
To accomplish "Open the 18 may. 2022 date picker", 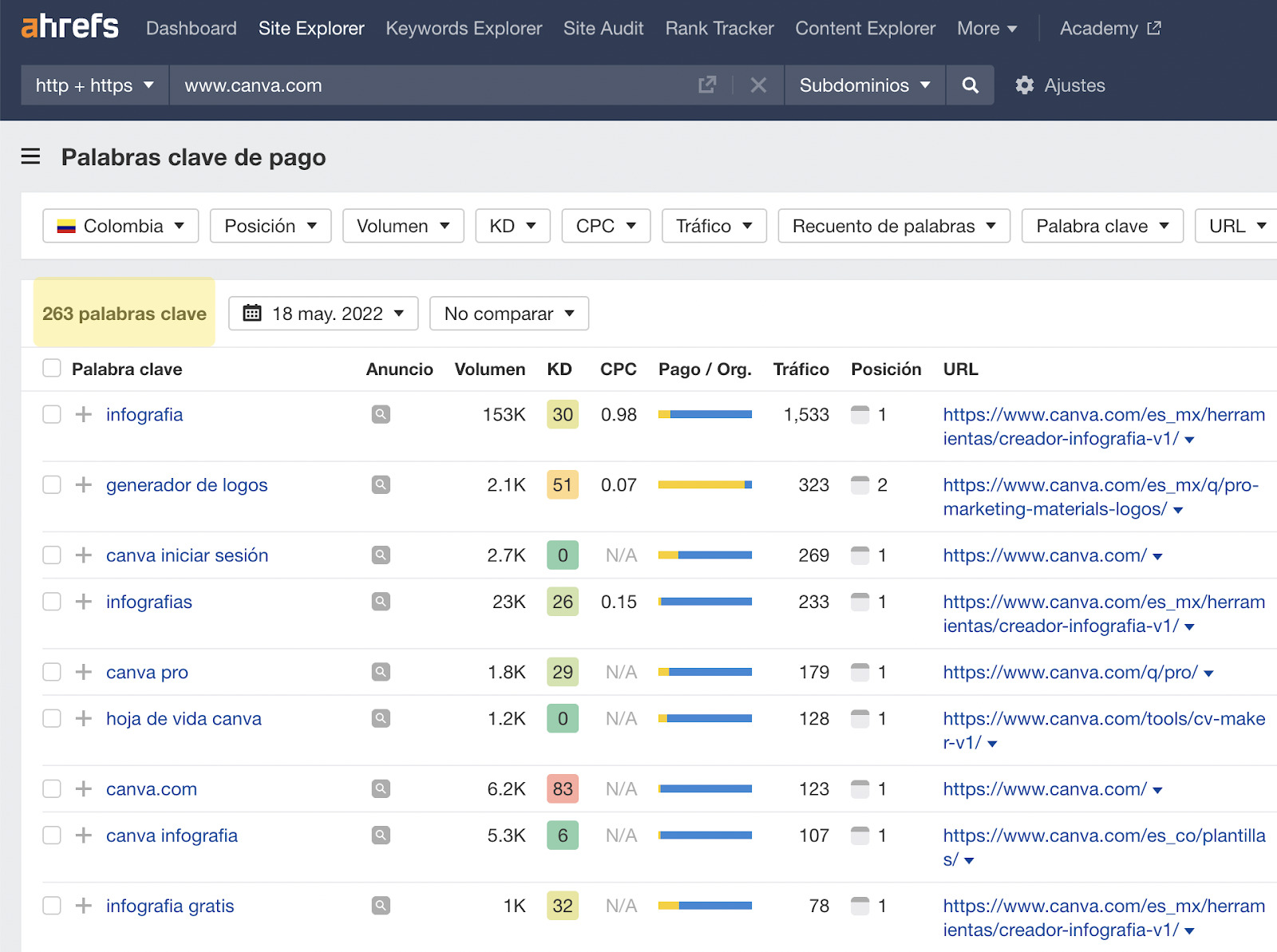I will 323,314.
